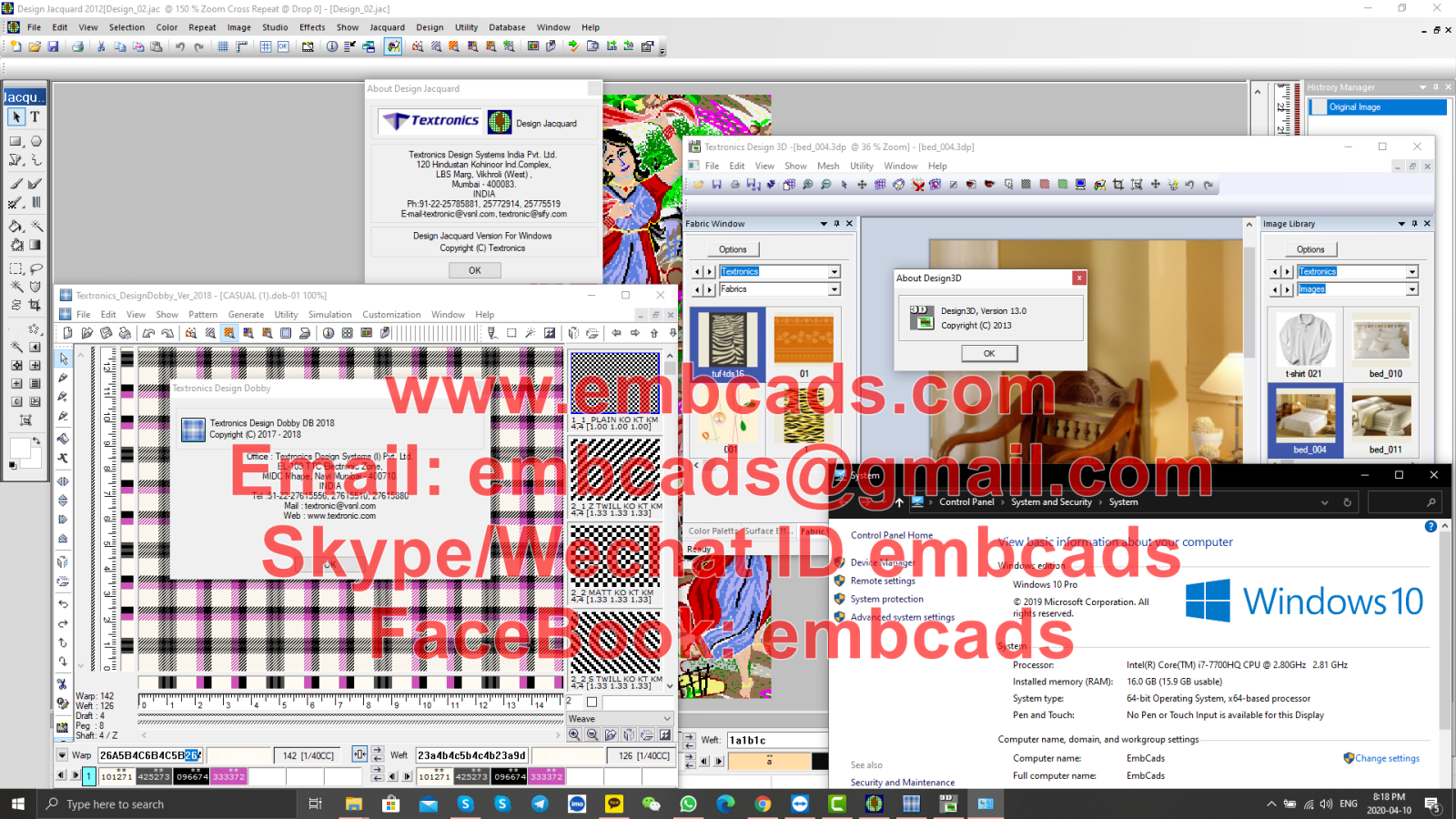Create new file via Design Dobby new document icon
The image size is (1456, 819).
(66, 332)
